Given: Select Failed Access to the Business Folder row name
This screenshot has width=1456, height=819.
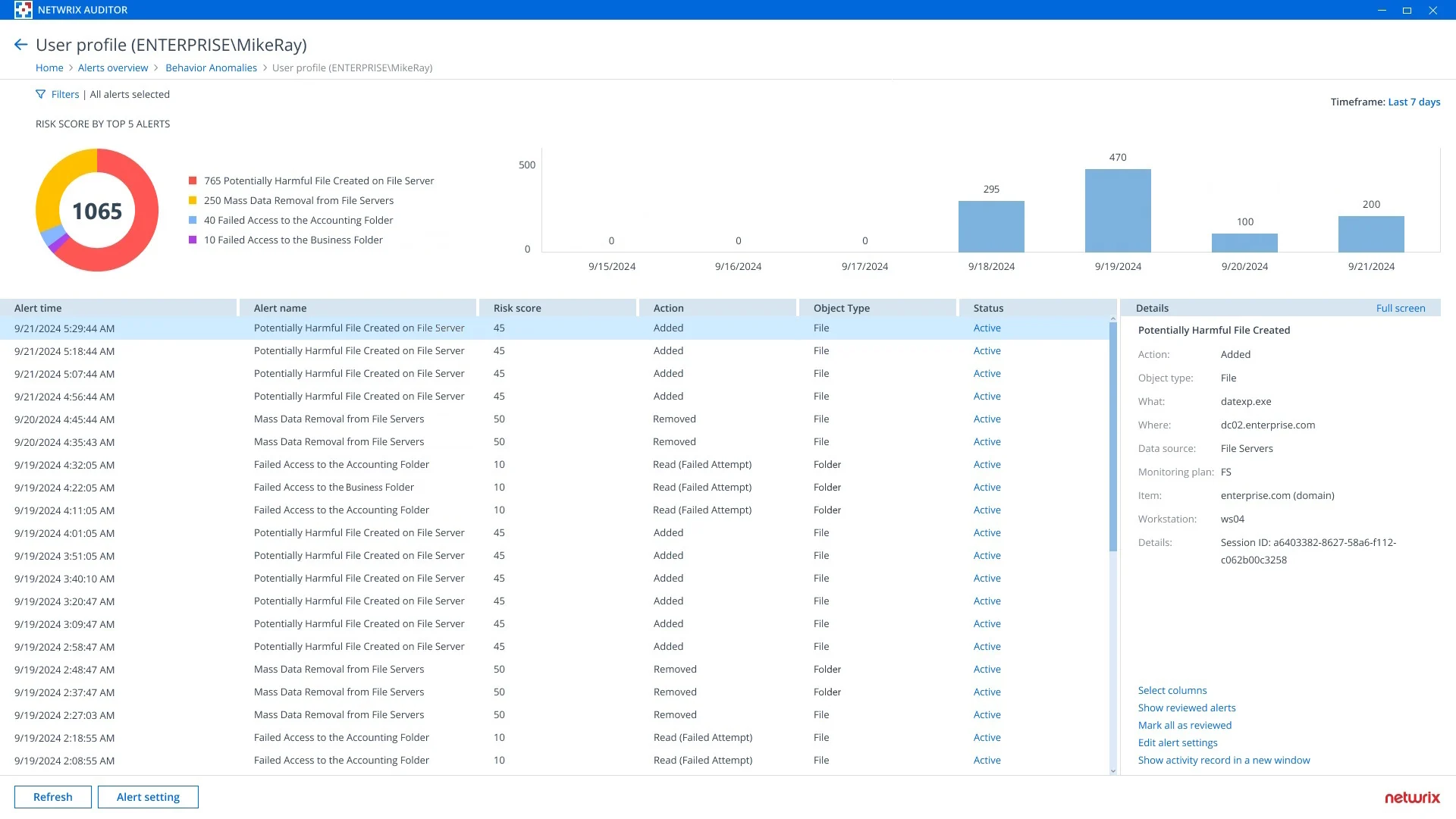Looking at the screenshot, I should [334, 488].
